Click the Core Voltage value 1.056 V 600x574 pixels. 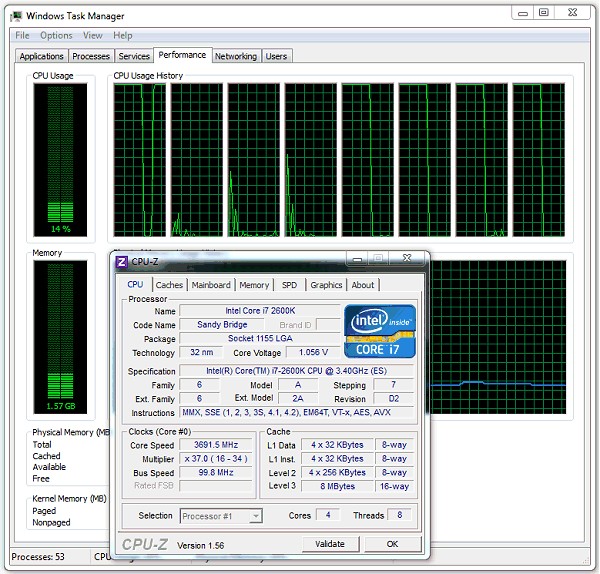click(x=313, y=352)
